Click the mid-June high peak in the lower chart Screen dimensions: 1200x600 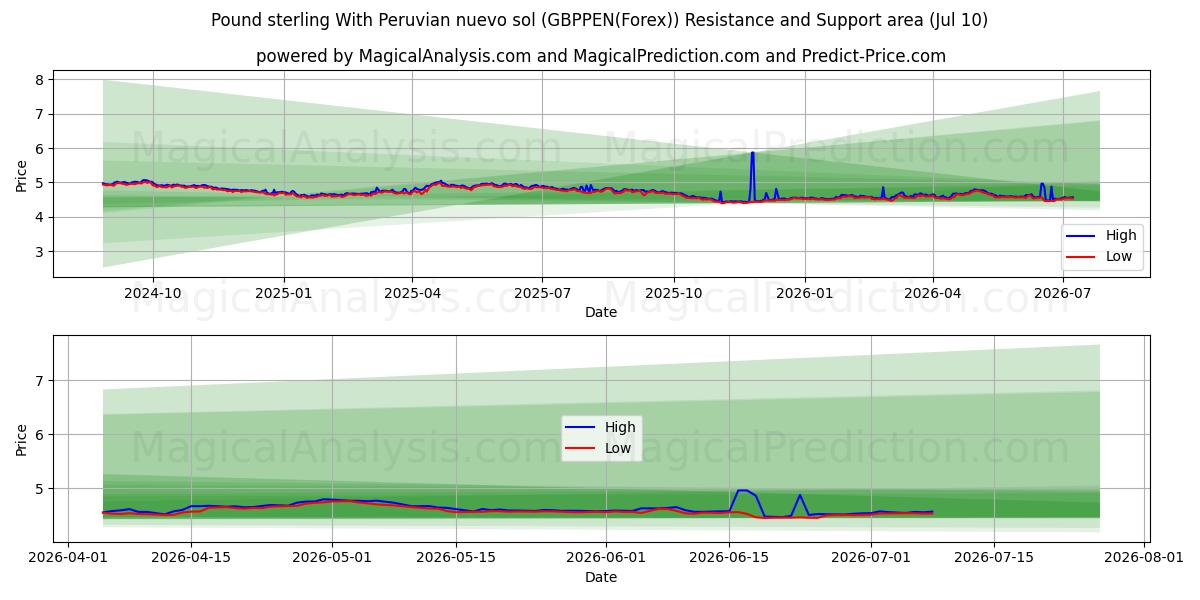click(x=743, y=491)
